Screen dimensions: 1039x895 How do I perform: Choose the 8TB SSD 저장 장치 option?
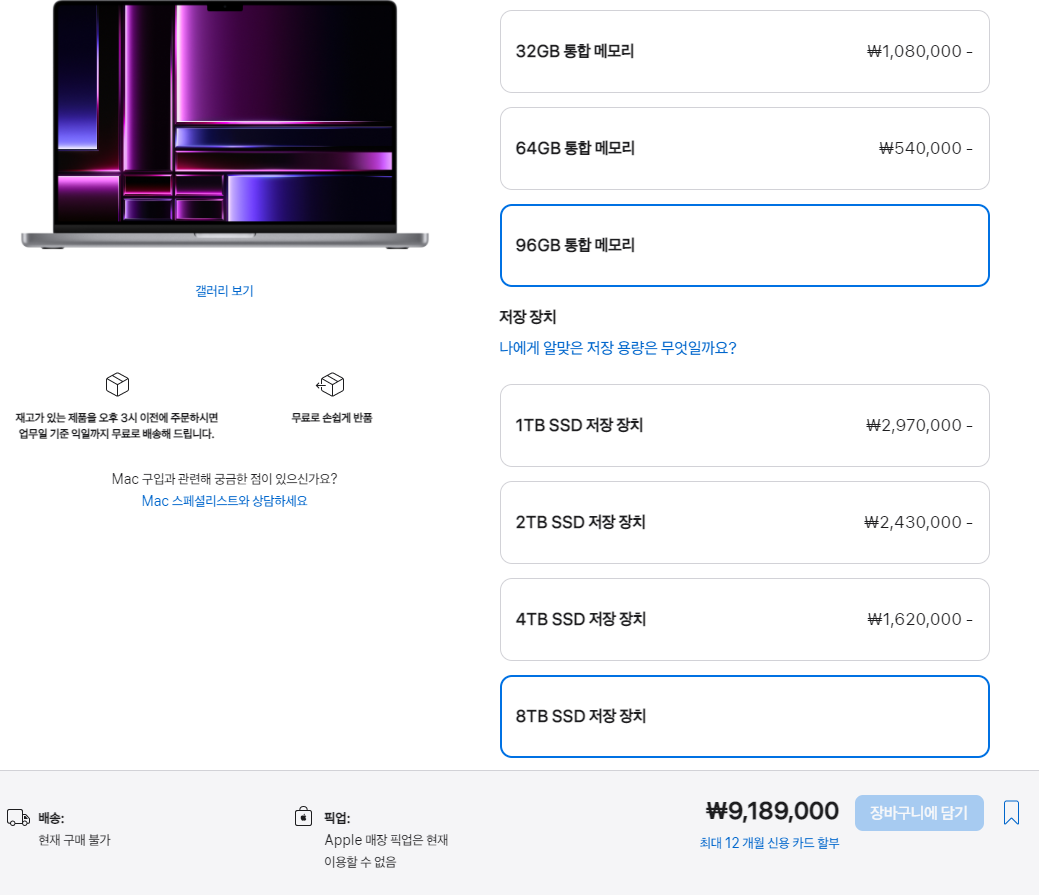pyautogui.click(x=745, y=717)
